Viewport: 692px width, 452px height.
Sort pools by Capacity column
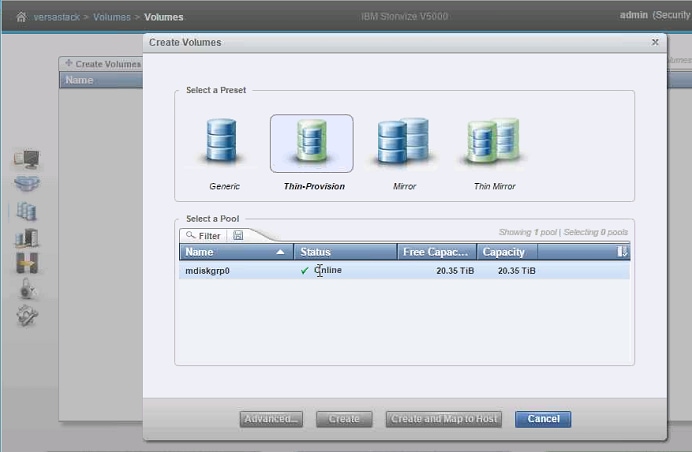tap(507, 252)
